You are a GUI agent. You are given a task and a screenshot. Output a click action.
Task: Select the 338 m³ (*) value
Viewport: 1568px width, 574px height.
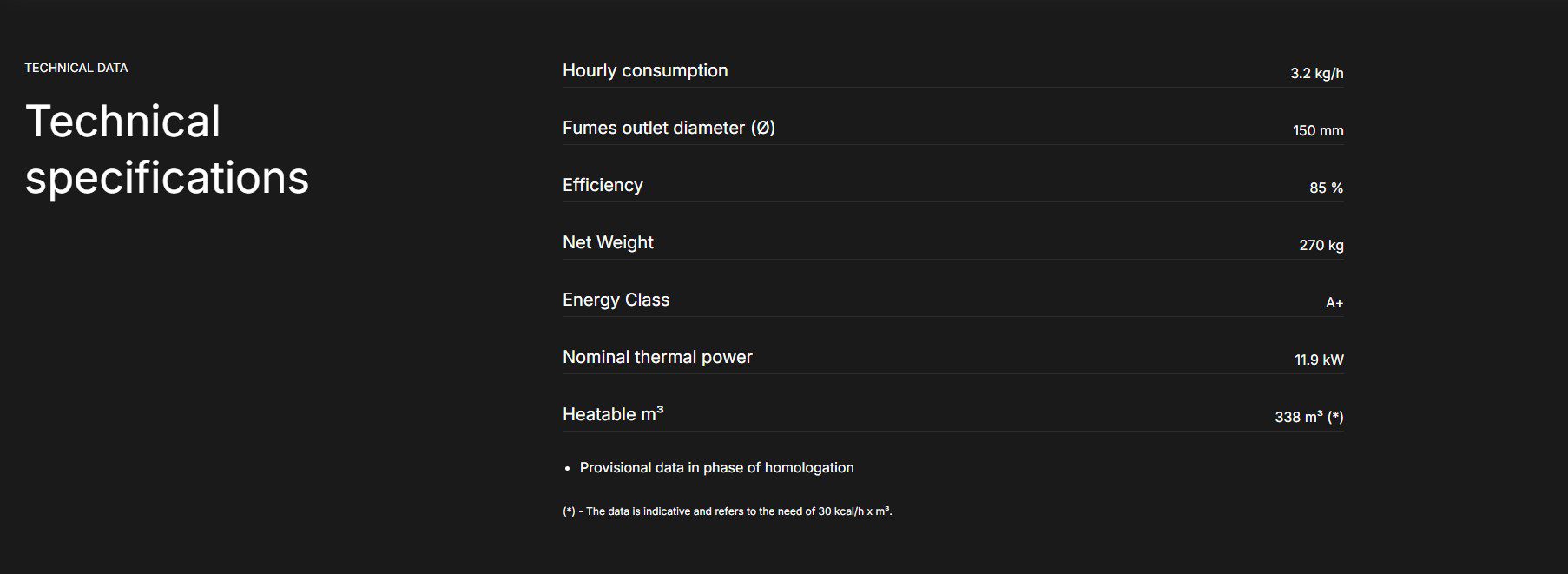(x=1308, y=418)
